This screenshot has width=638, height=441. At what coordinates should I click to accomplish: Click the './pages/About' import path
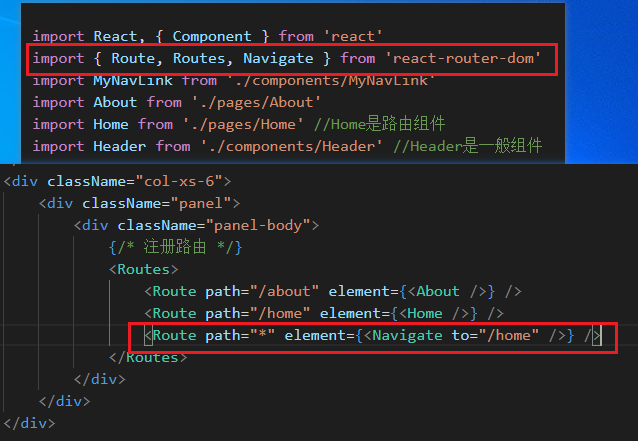(x=256, y=103)
